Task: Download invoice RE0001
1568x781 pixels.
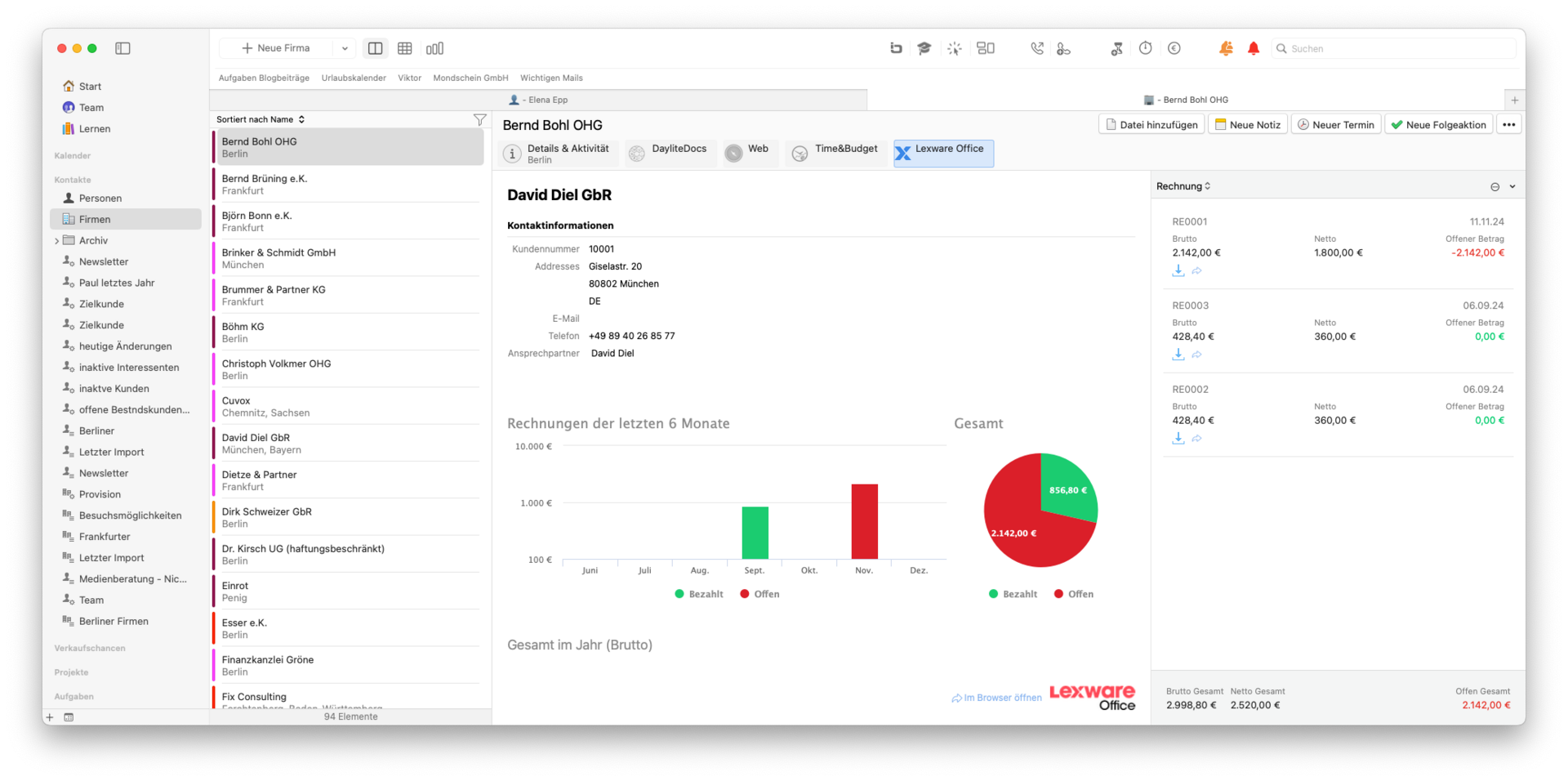Action: click(1178, 270)
